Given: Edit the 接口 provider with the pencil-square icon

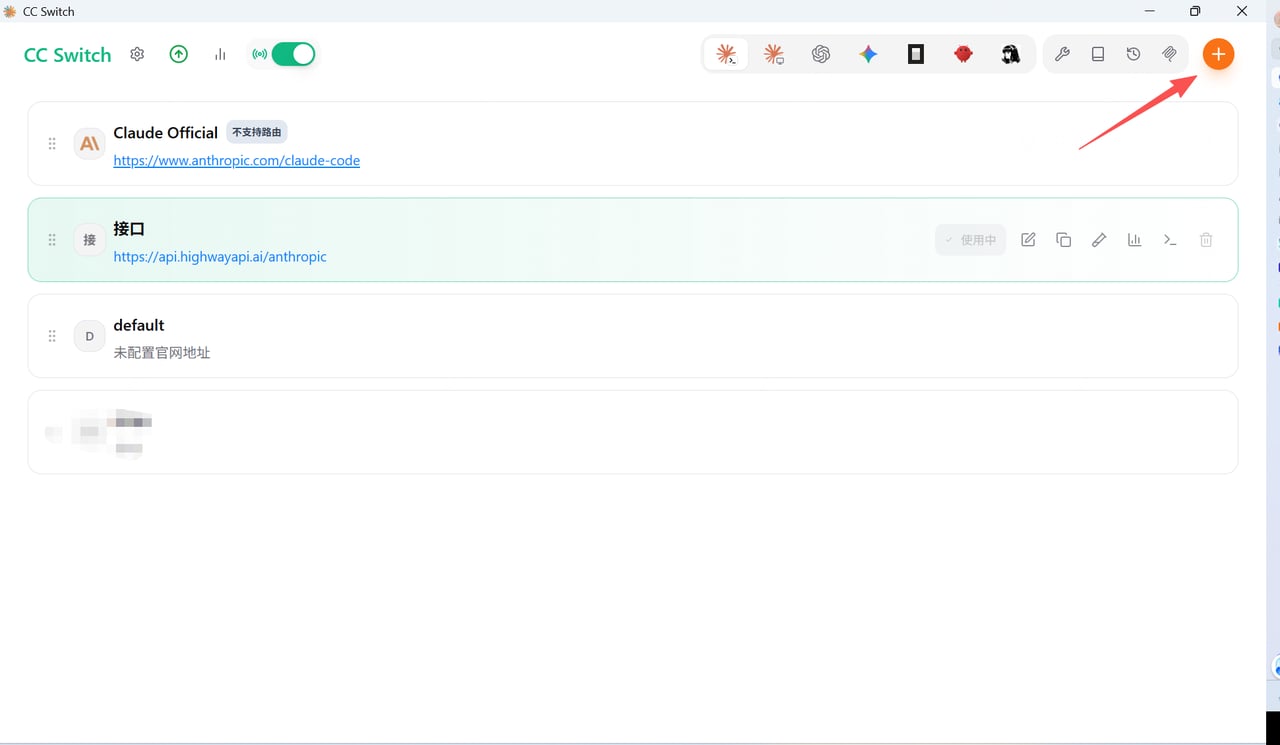Looking at the screenshot, I should point(1028,240).
